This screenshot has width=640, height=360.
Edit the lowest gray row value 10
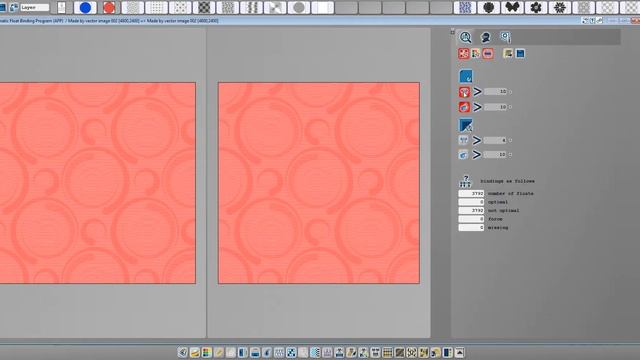click(x=496, y=155)
